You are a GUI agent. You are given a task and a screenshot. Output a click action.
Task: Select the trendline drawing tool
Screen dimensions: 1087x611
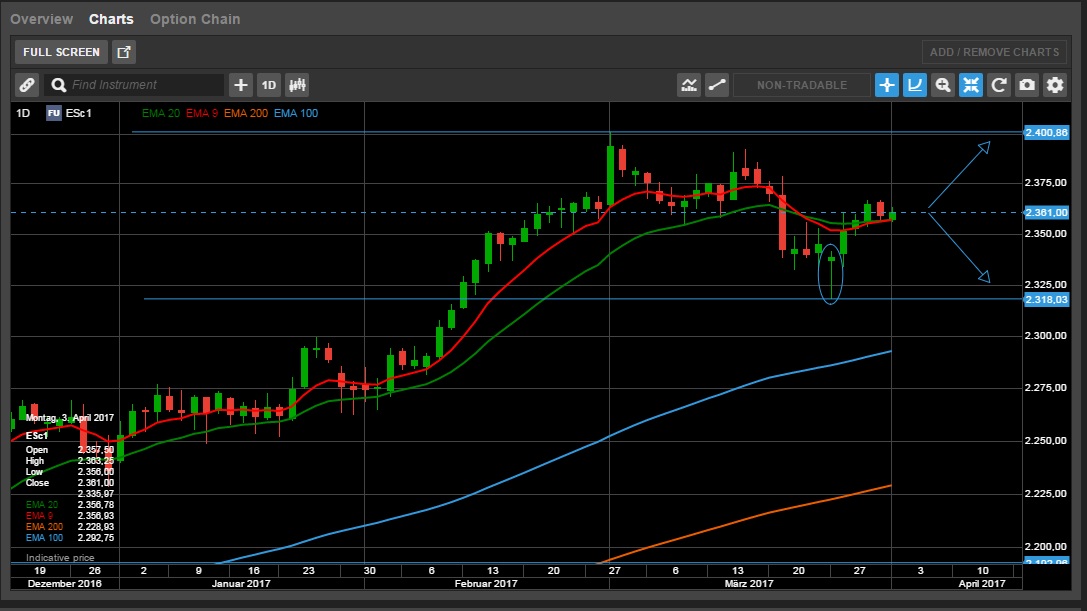click(x=717, y=85)
